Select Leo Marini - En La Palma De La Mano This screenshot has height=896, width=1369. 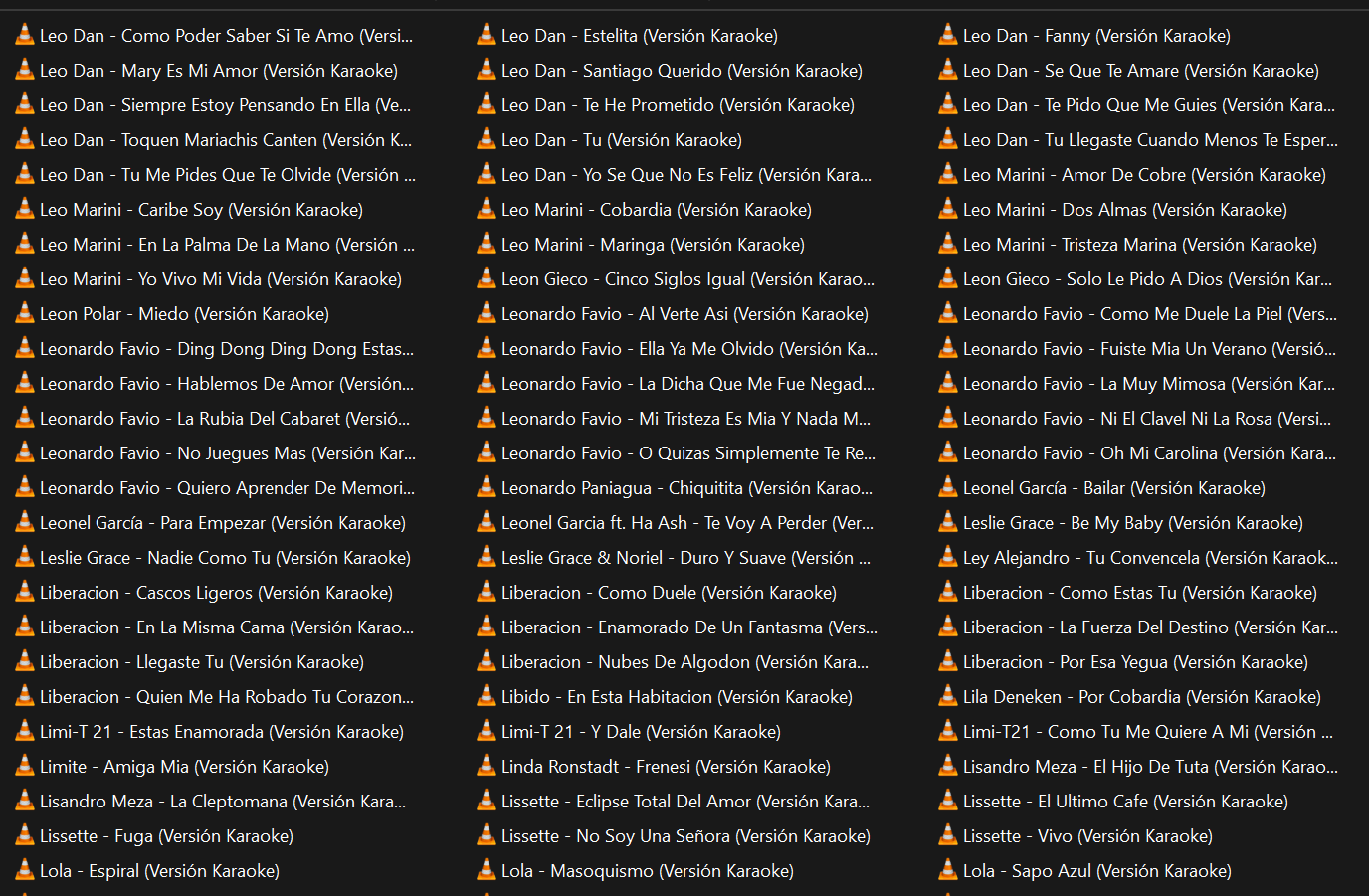click(215, 244)
